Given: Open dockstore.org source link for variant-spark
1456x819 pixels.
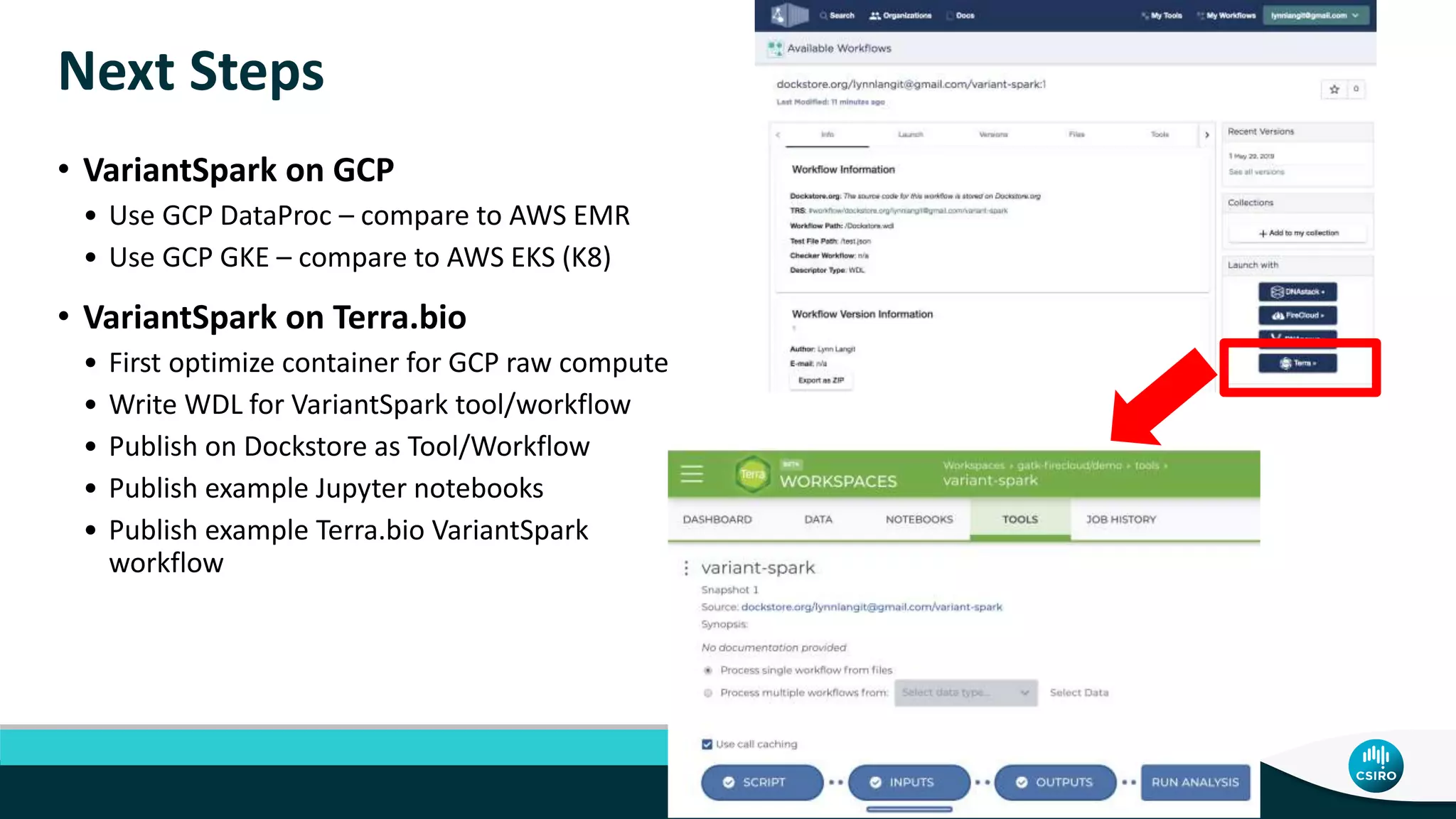Looking at the screenshot, I should tap(872, 607).
